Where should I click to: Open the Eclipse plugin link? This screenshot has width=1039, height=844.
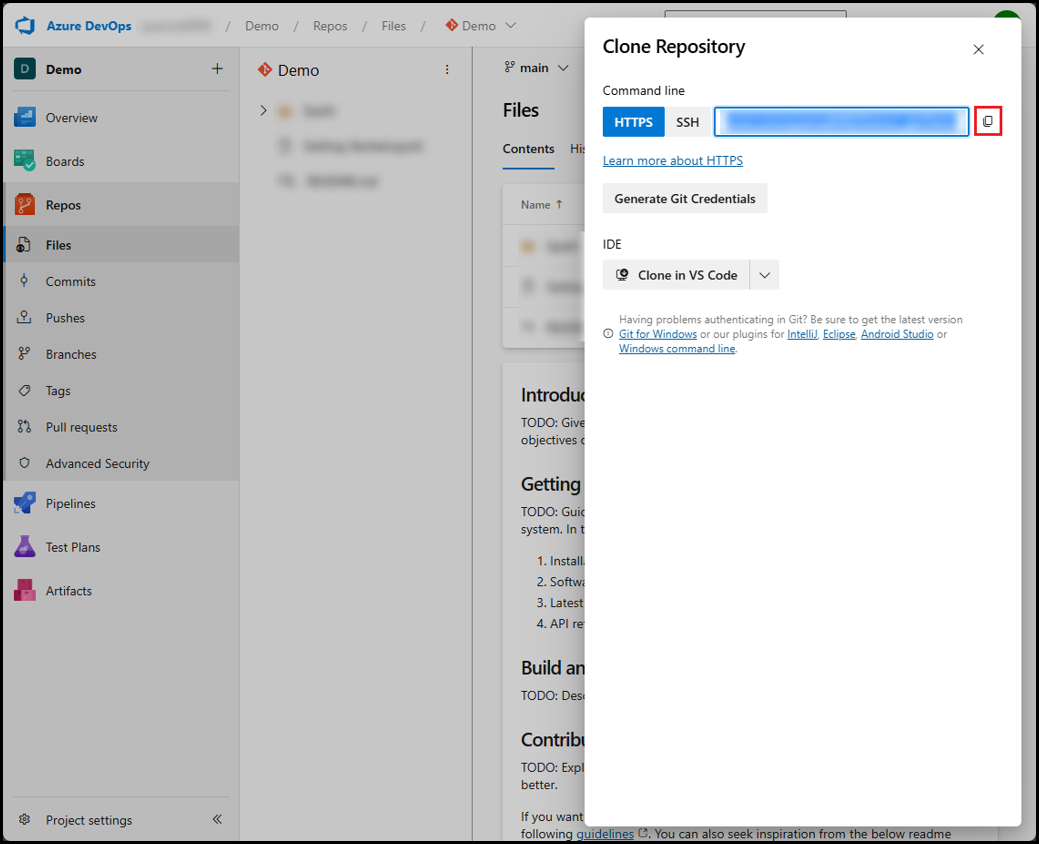[839, 334]
